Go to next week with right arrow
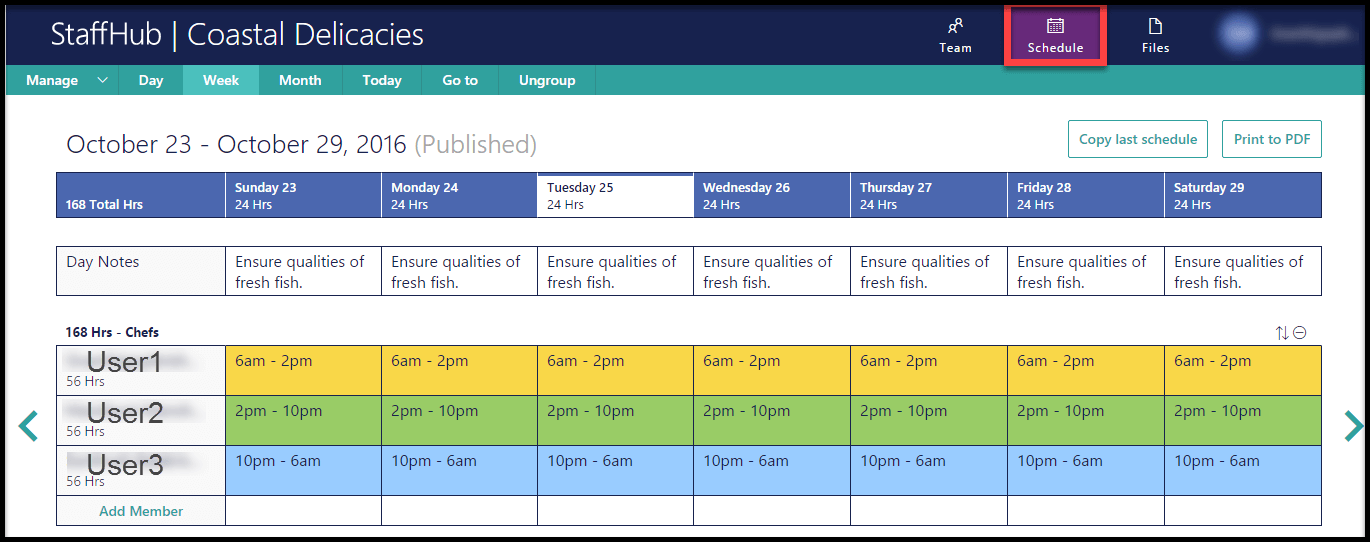 (x=1353, y=426)
